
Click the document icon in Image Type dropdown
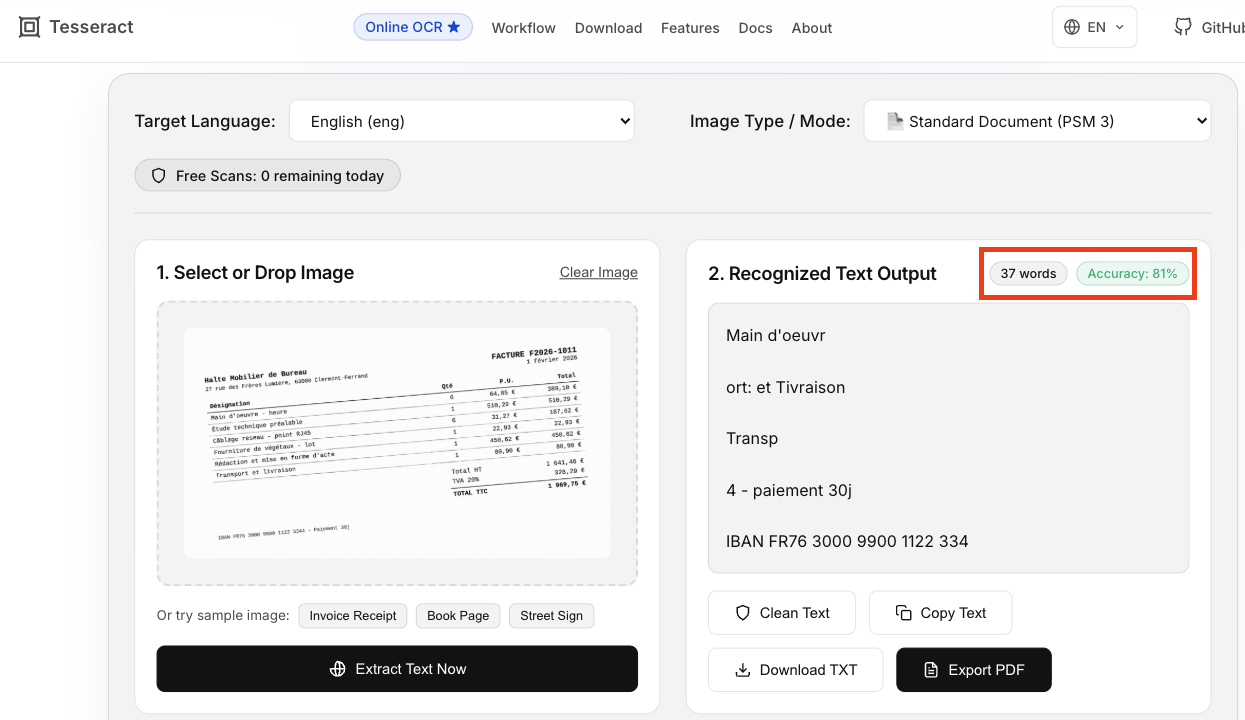(895, 121)
